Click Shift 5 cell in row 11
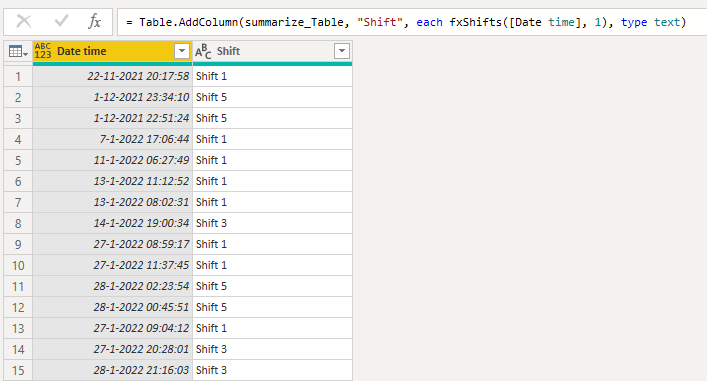This screenshot has width=707, height=381. [x=272, y=286]
